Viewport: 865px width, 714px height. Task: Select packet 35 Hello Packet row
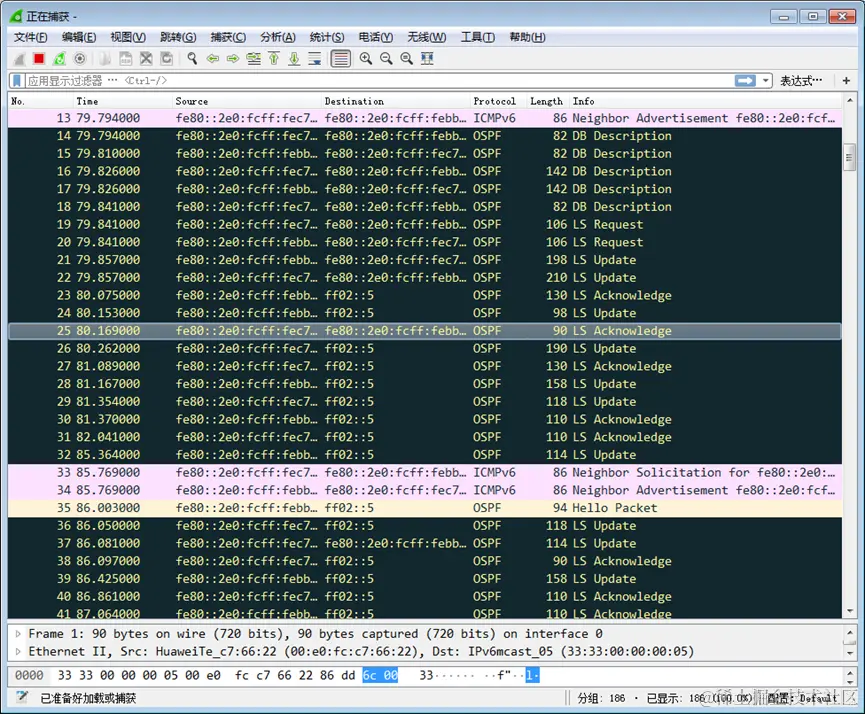(x=425, y=508)
